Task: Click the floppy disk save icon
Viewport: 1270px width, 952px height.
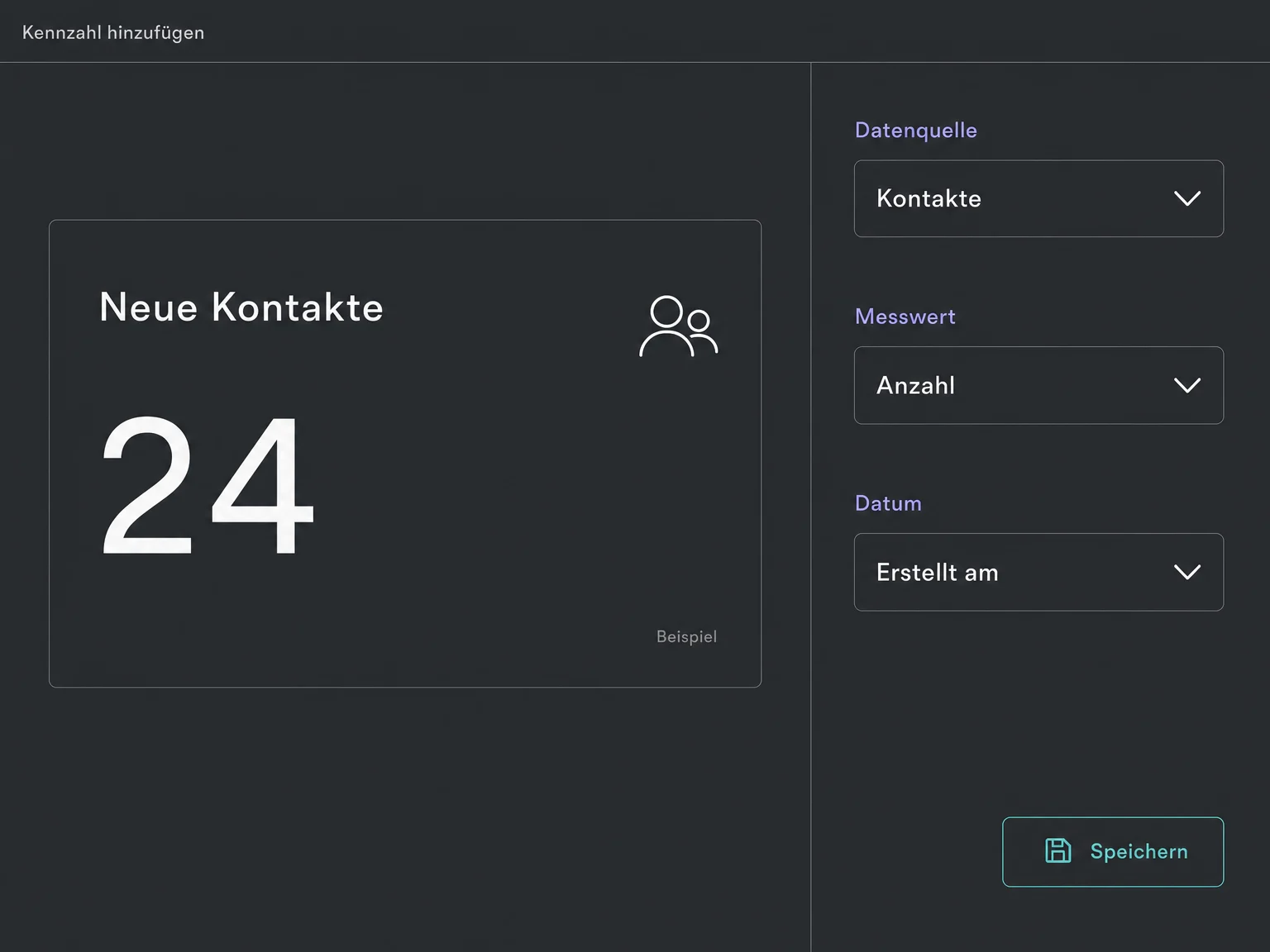Action: (x=1058, y=851)
